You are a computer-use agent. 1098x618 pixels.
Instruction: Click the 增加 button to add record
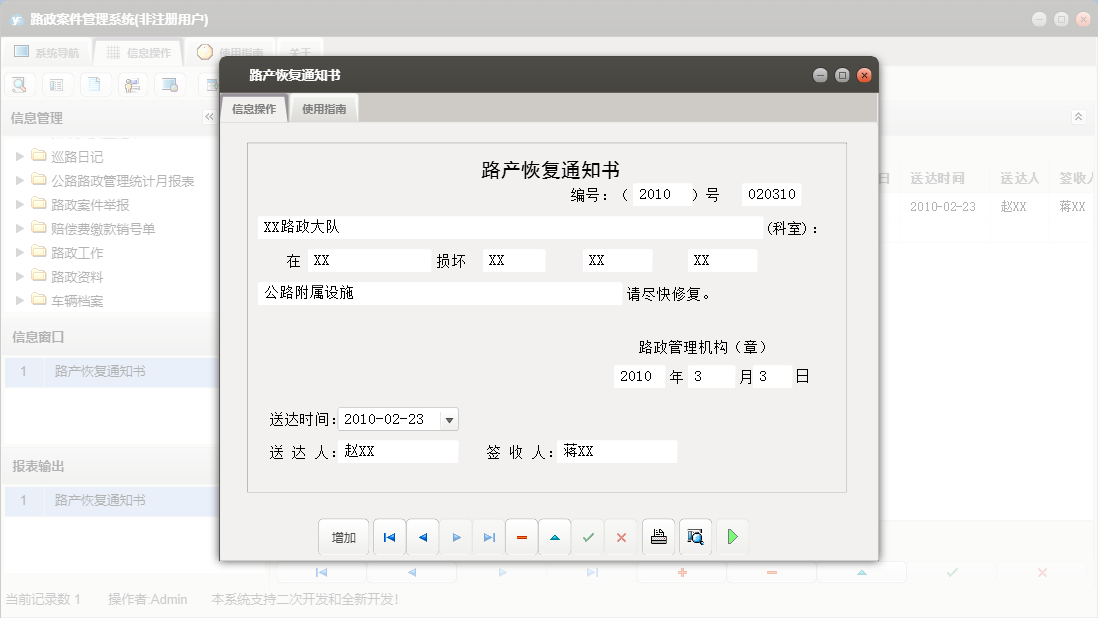(x=343, y=537)
